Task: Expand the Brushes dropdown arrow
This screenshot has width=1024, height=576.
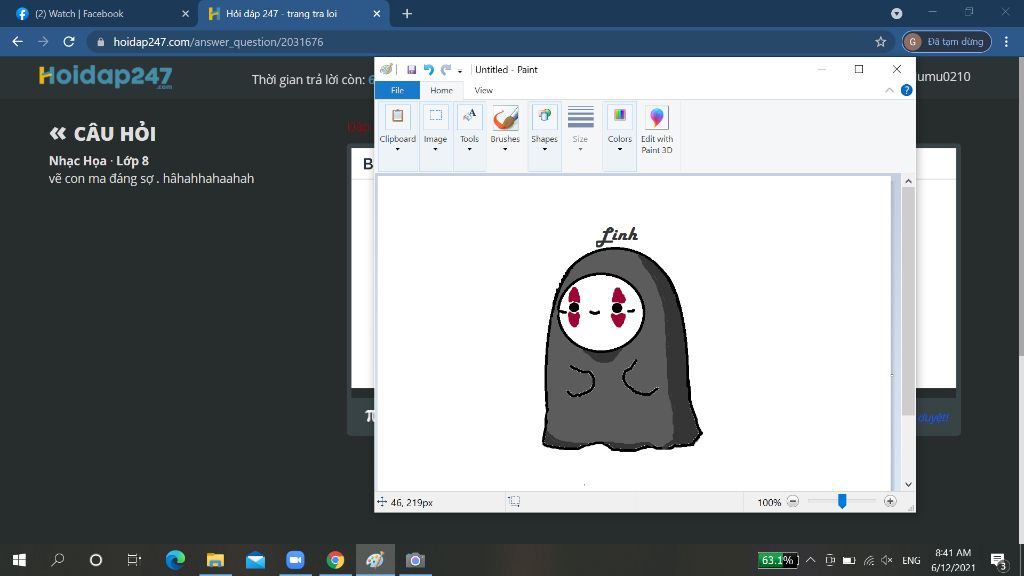Action: [x=505, y=150]
